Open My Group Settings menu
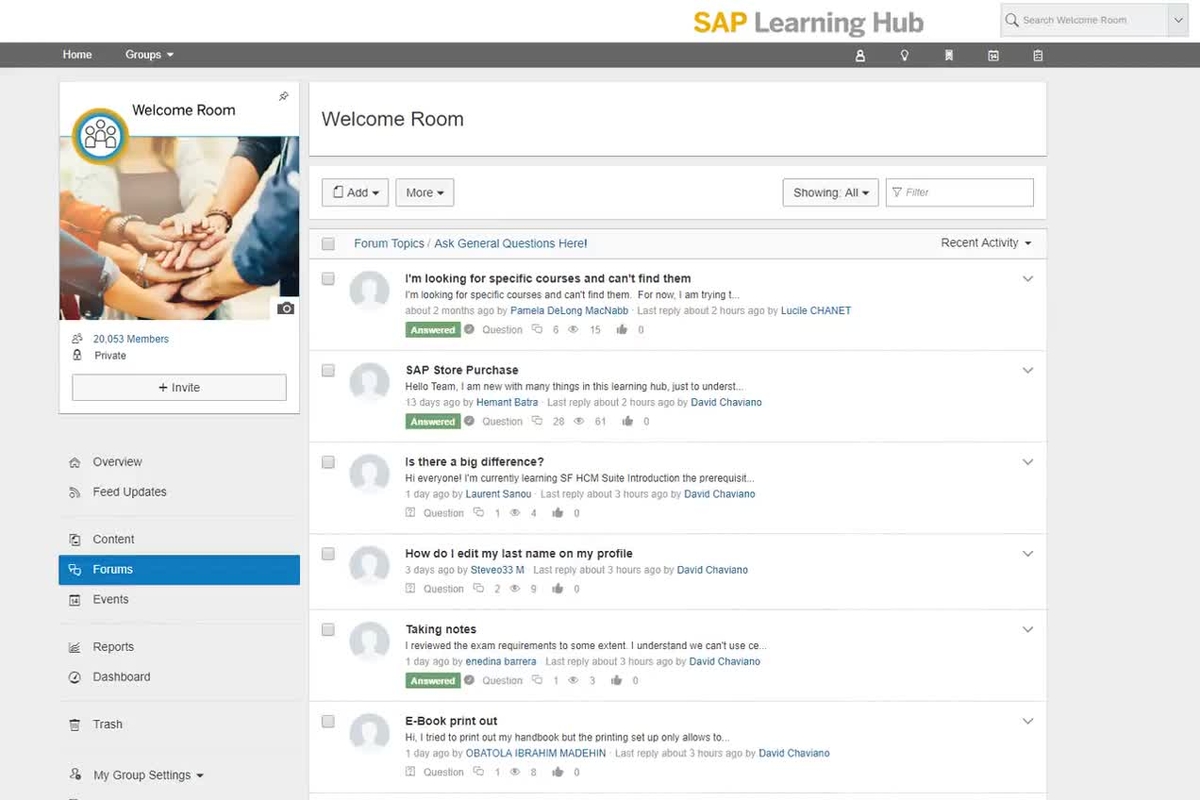This screenshot has width=1200, height=800. point(148,775)
